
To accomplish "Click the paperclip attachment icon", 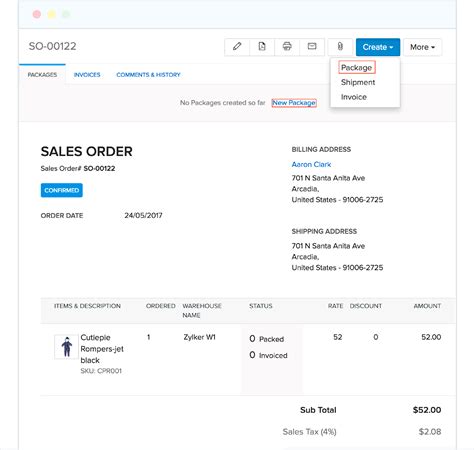I will (x=340, y=47).
